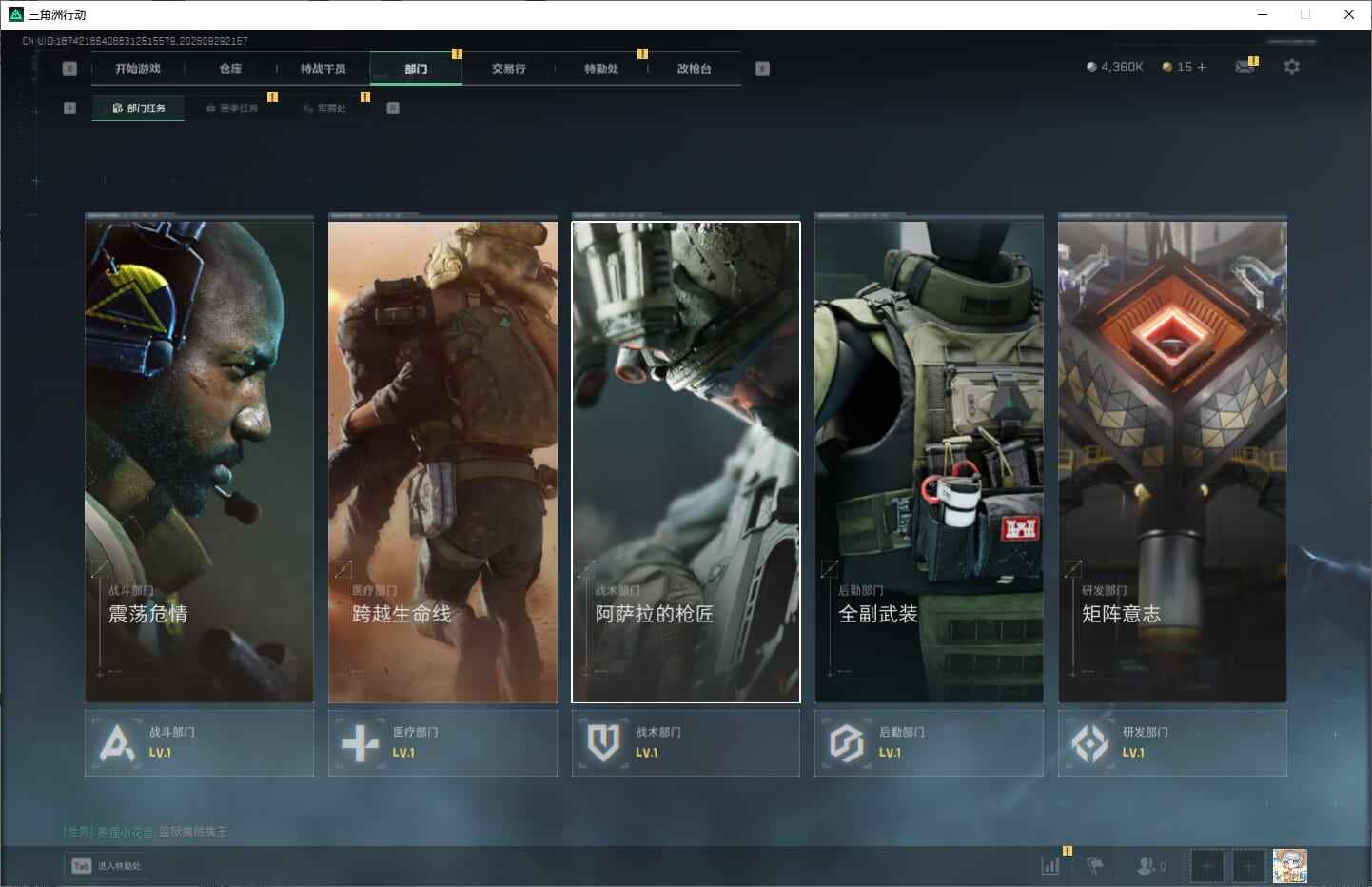The width and height of the screenshot is (1372, 887).
Task: Select the 医疗部门 LV.1 department badge
Action: point(442,742)
